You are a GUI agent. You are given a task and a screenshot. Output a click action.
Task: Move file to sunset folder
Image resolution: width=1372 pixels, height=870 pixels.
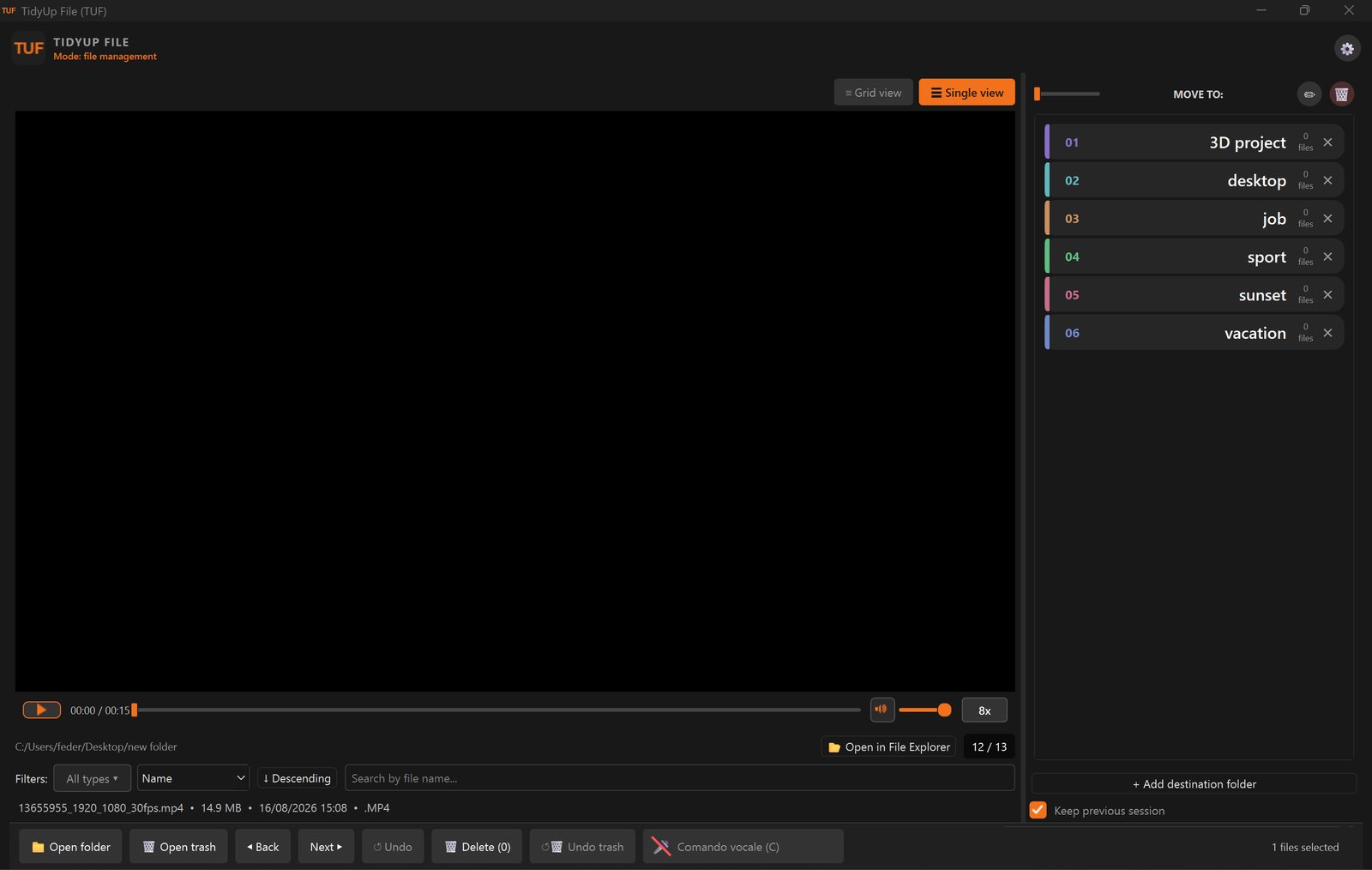pos(1194,295)
